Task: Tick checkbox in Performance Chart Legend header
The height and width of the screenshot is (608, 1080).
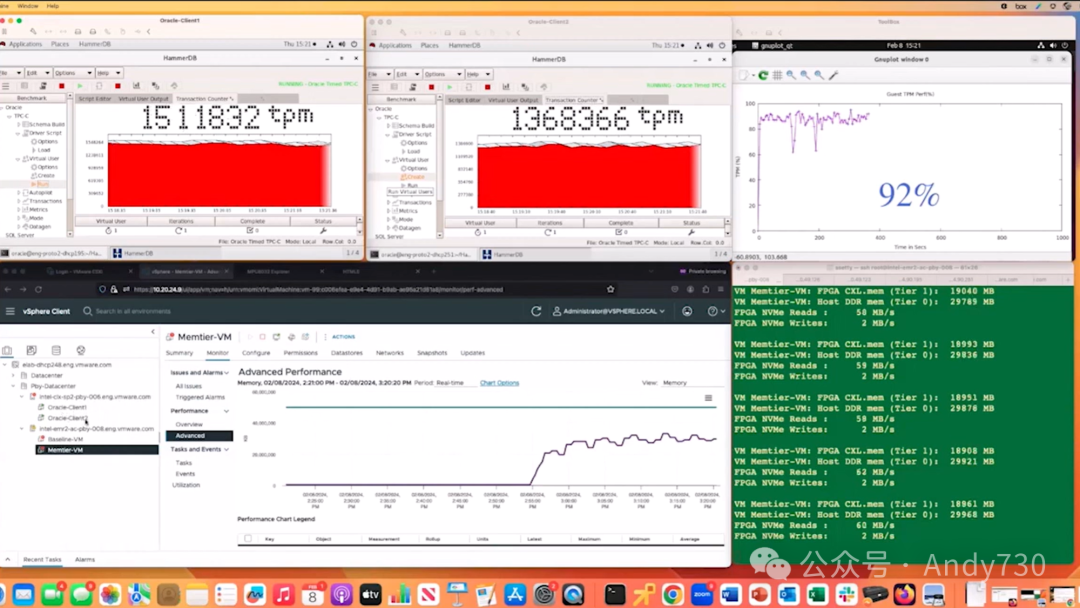Action: 248,539
